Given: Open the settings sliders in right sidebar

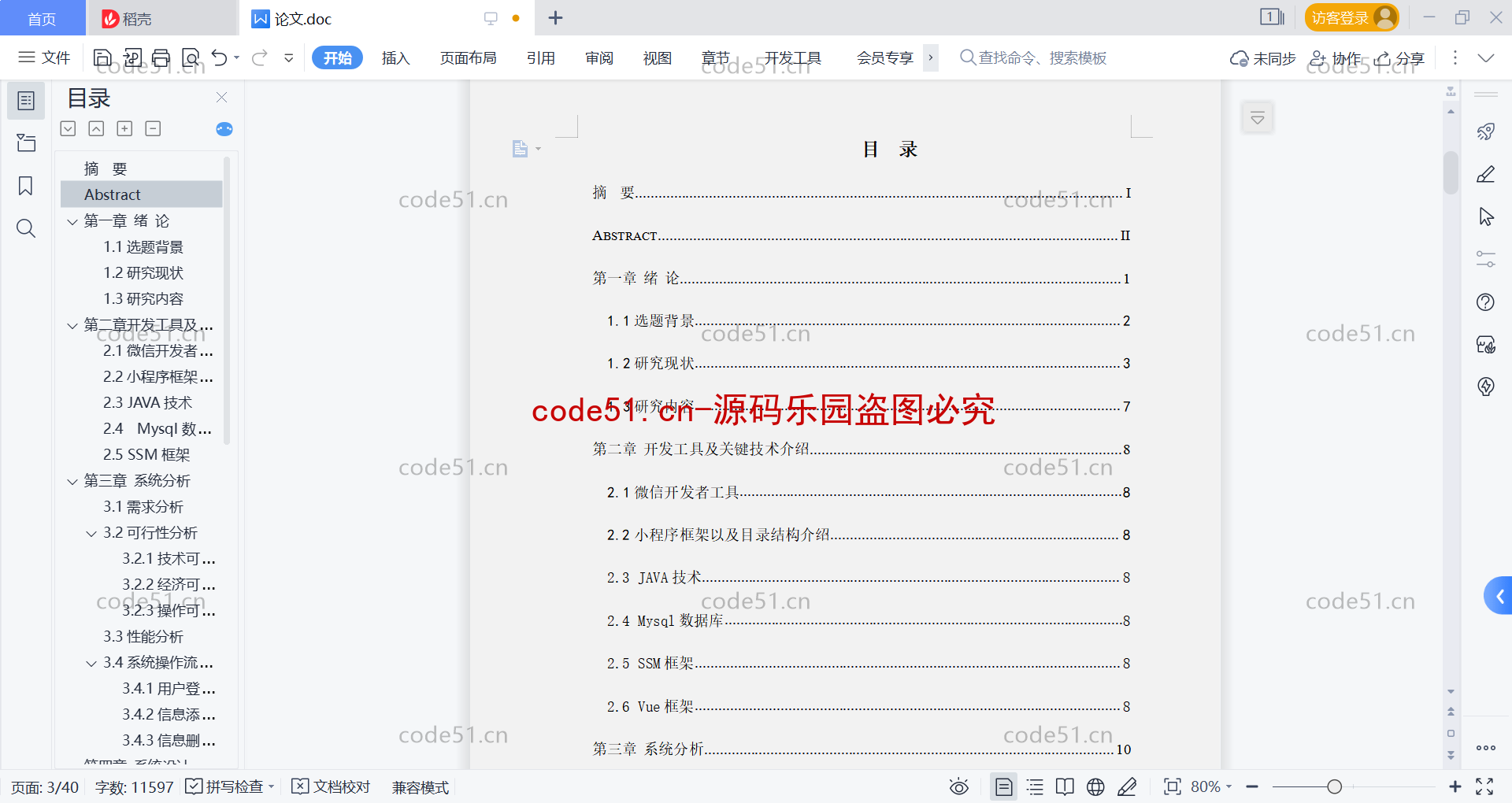Looking at the screenshot, I should point(1486,259).
